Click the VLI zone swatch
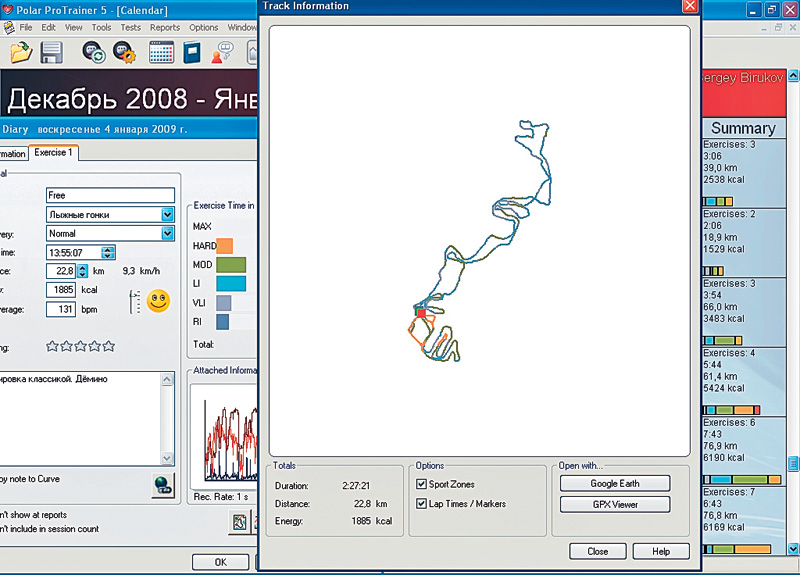Viewport: 800px width, 575px height. click(x=223, y=303)
